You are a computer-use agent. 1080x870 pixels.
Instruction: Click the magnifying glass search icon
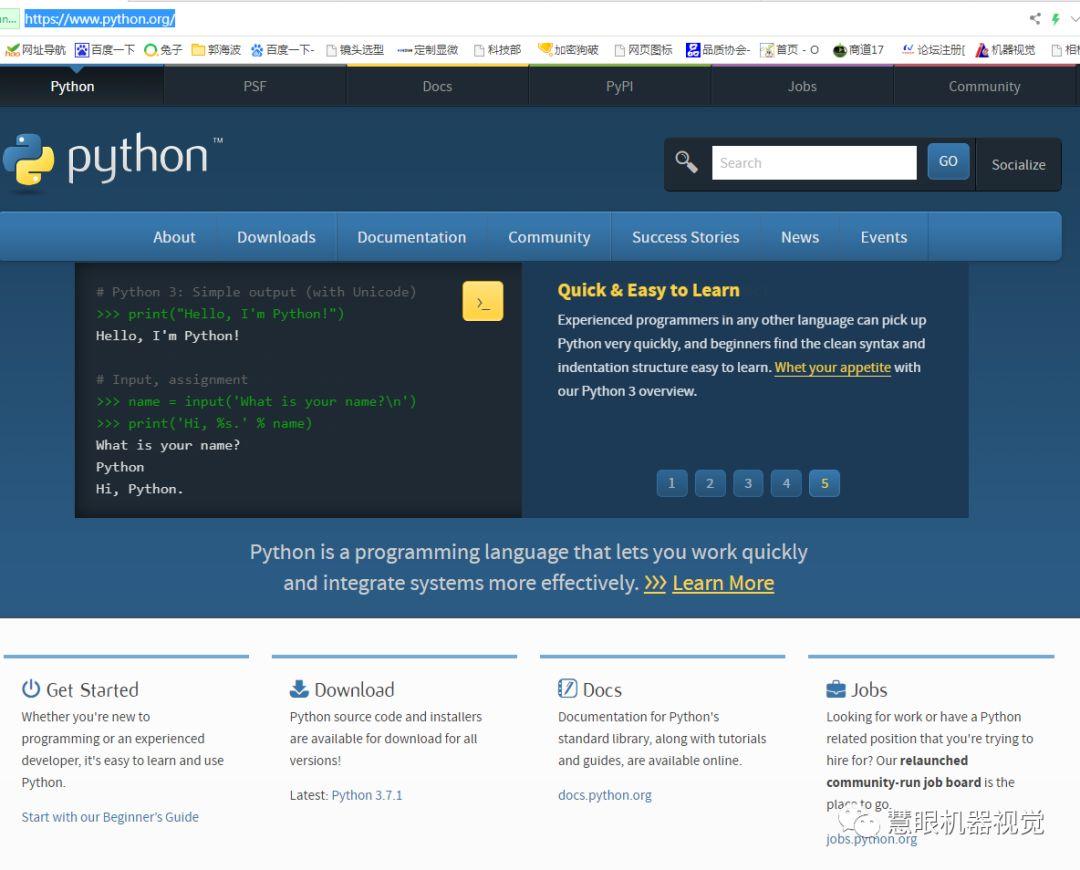point(686,163)
